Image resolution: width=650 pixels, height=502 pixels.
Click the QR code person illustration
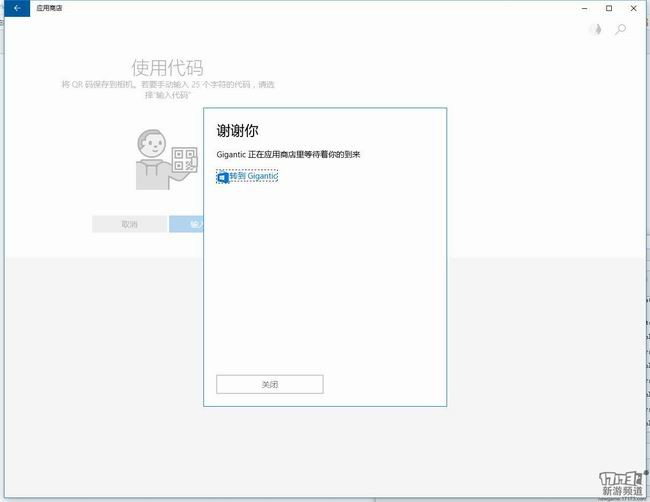[x=167, y=159]
